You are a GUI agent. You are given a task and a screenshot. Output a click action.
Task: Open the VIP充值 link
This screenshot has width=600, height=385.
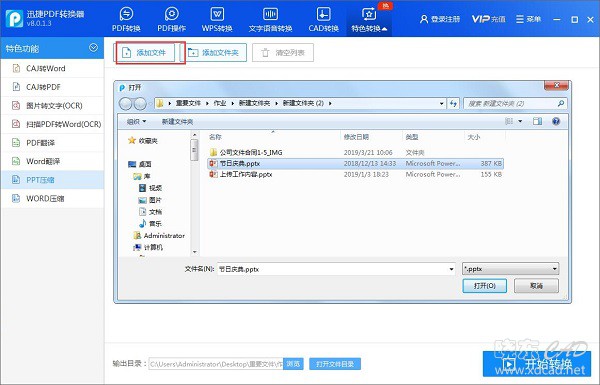tap(488, 19)
